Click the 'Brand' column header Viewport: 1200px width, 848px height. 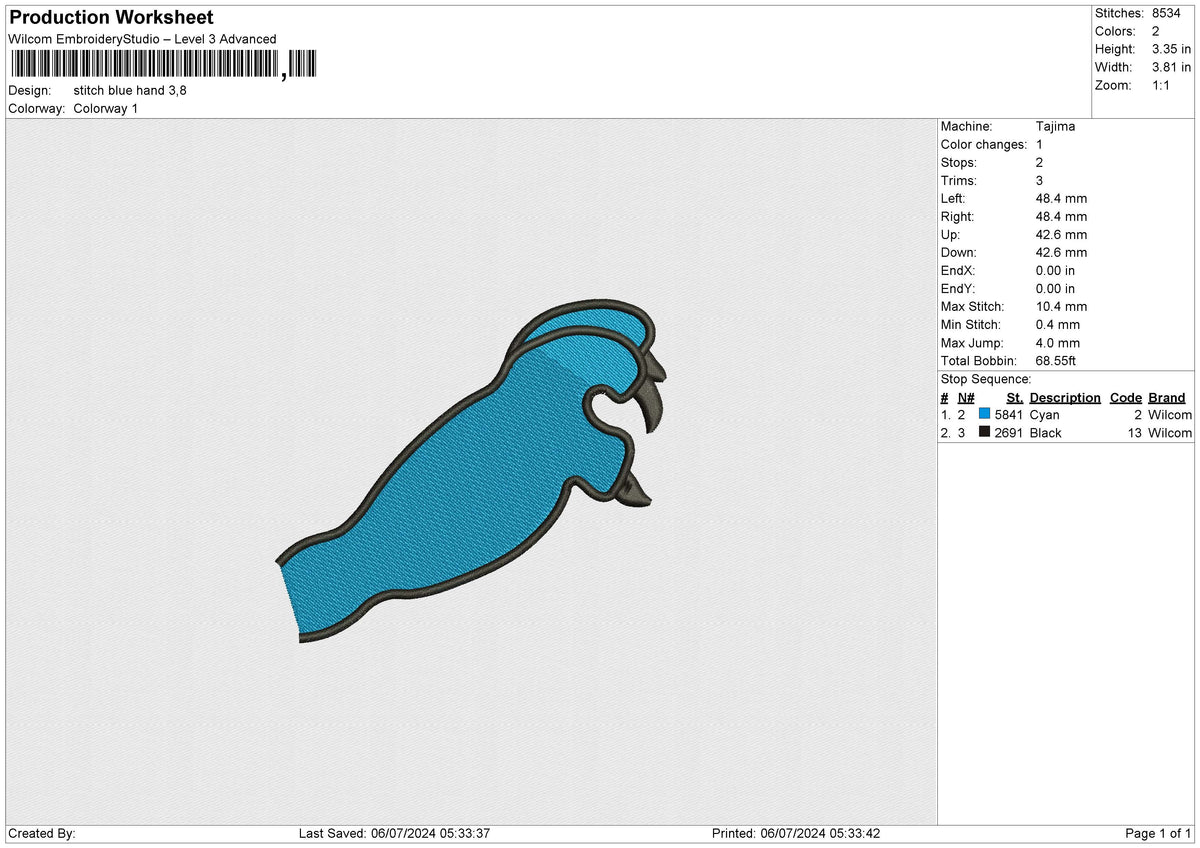tap(1167, 397)
